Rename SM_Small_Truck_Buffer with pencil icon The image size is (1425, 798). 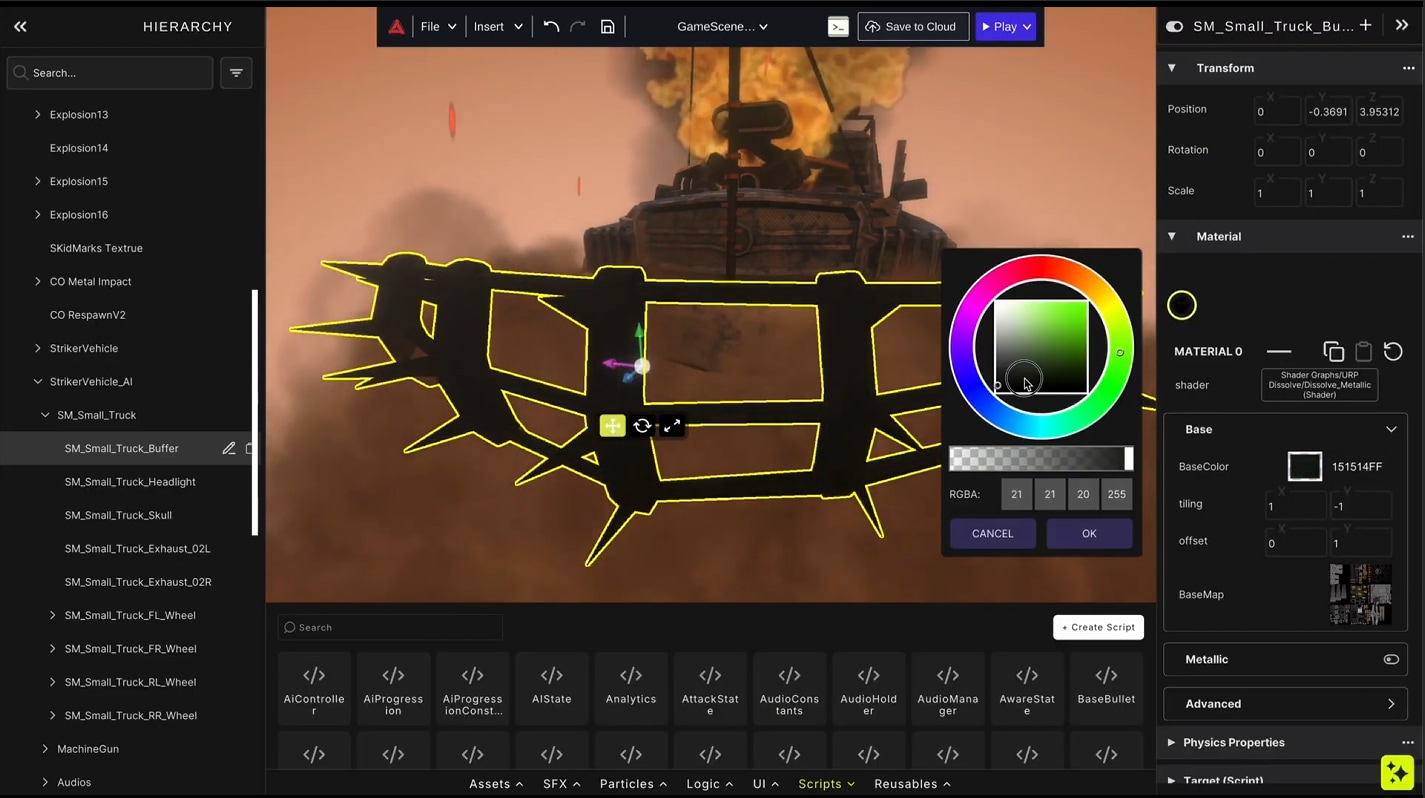click(229, 449)
